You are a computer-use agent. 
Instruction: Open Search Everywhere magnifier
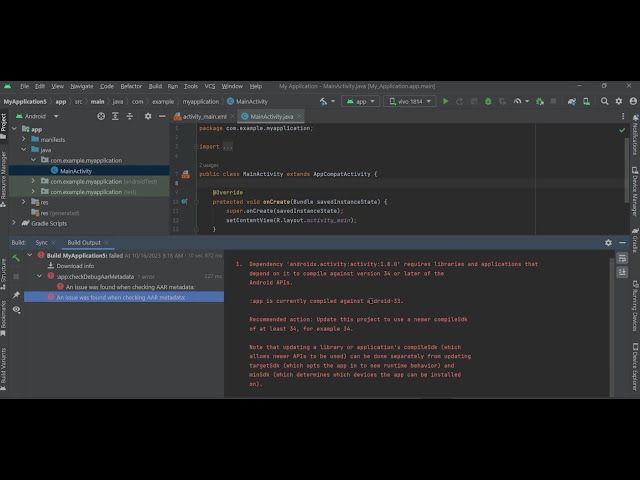pyautogui.click(x=604, y=101)
